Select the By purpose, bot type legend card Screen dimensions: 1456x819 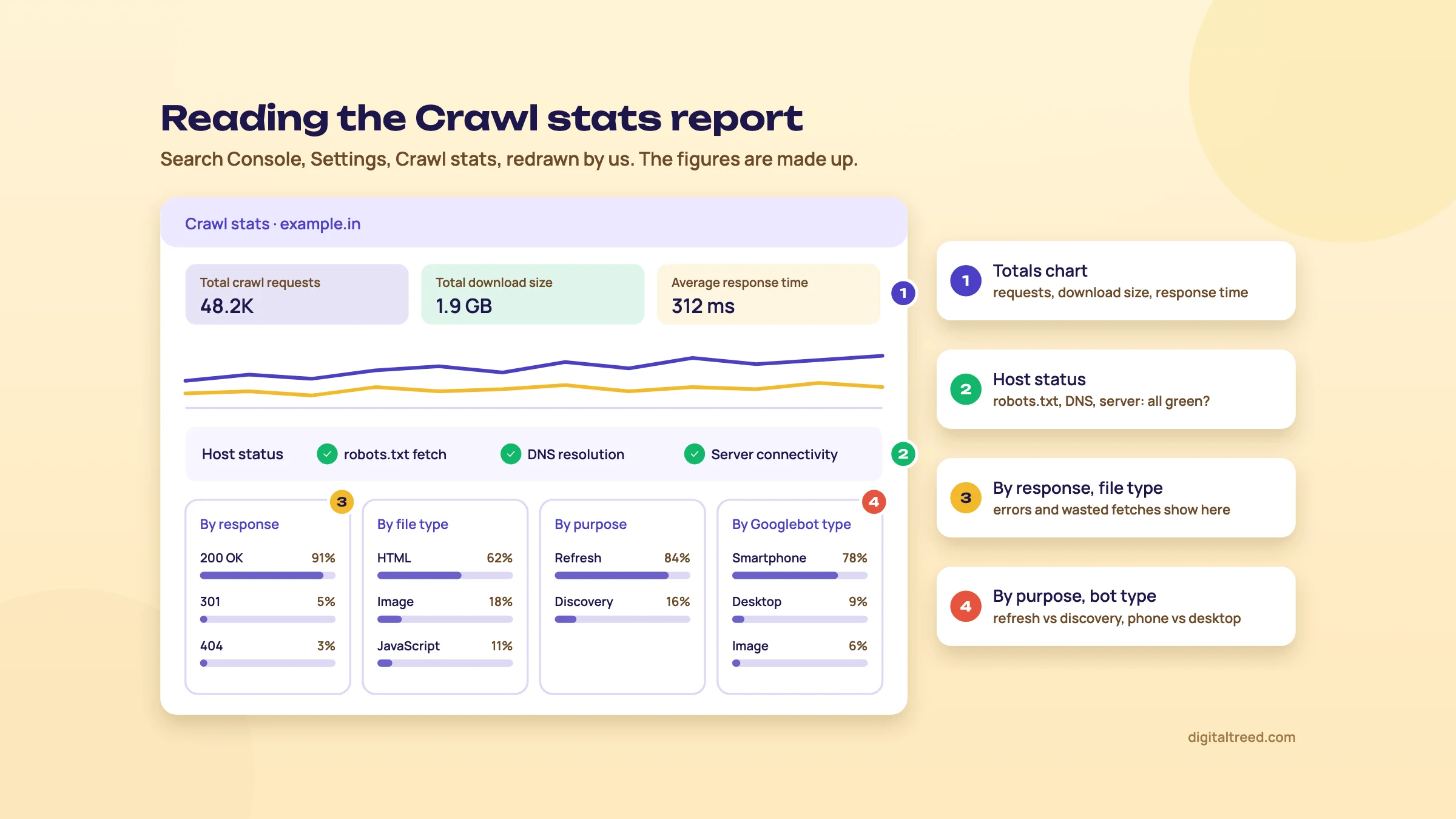tap(1116, 606)
